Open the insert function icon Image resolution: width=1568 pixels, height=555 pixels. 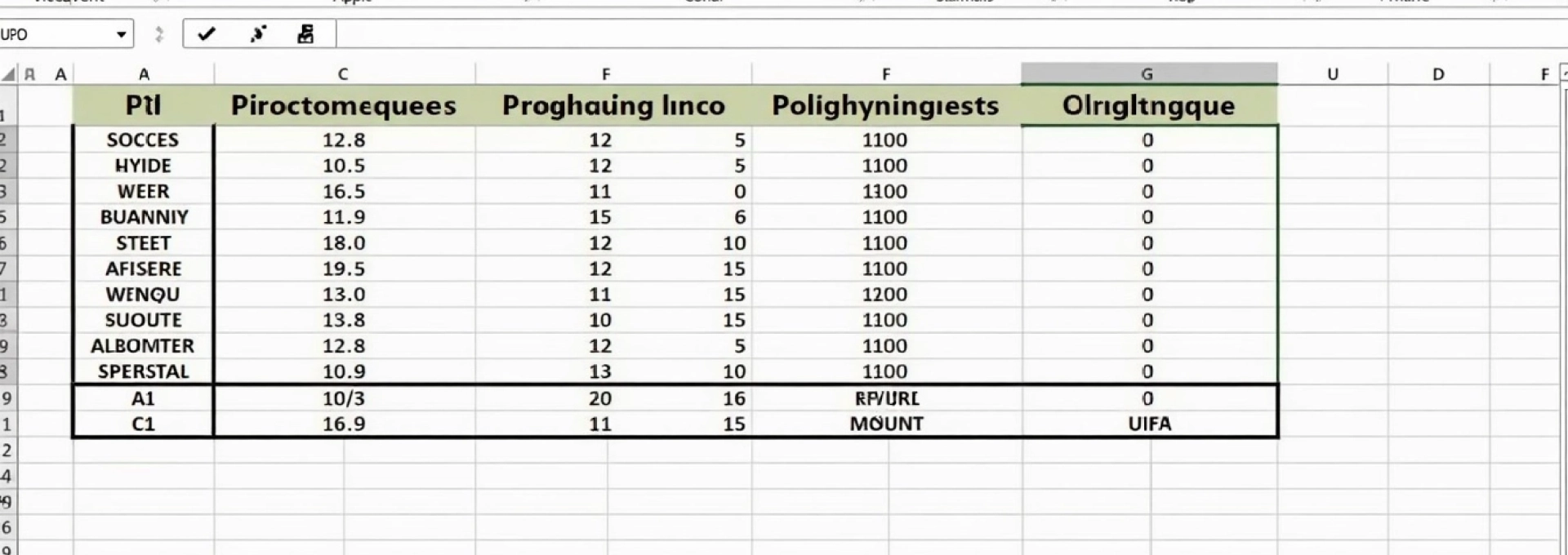[x=305, y=34]
